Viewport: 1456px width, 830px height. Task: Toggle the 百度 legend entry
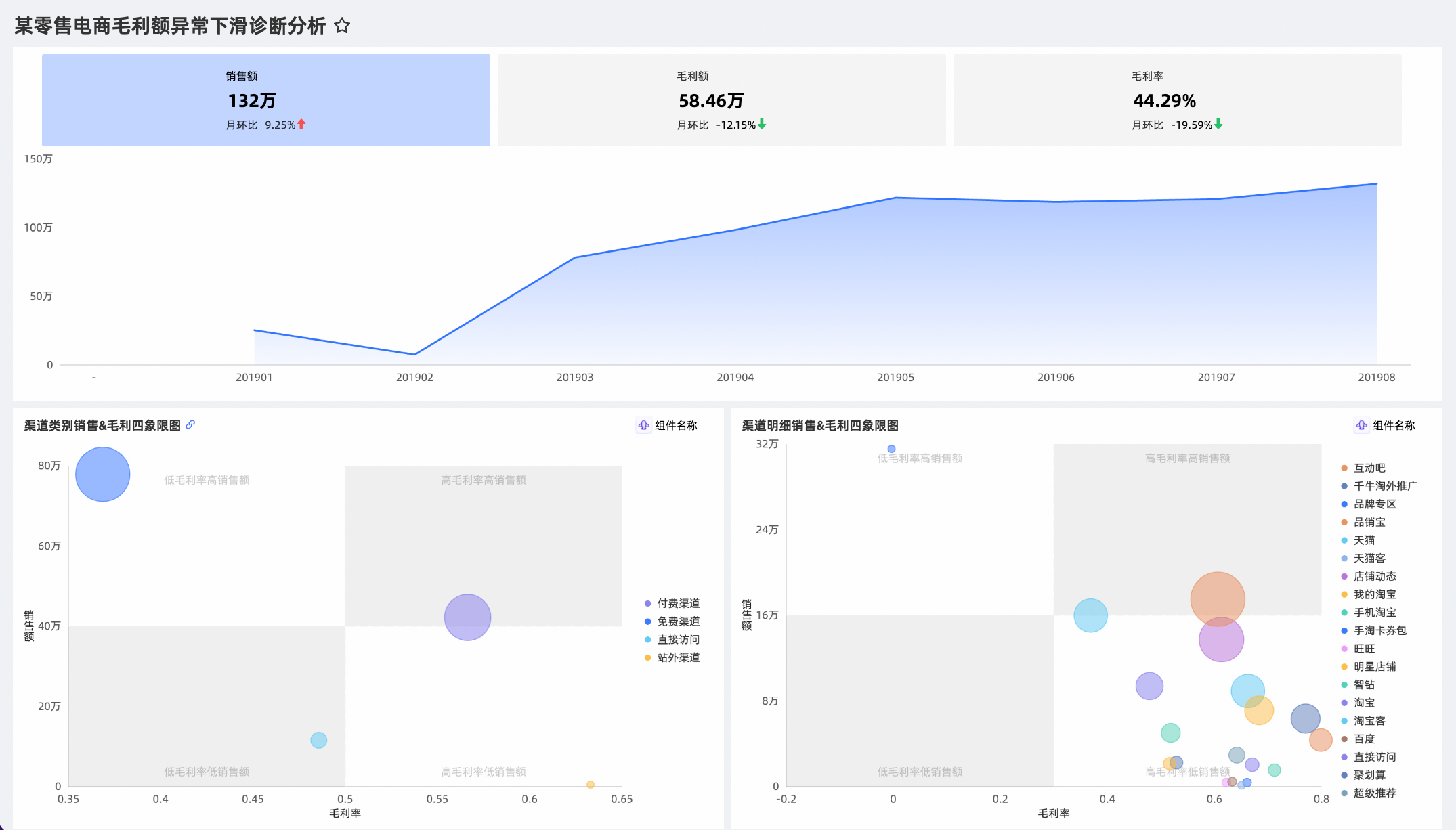[1358, 739]
